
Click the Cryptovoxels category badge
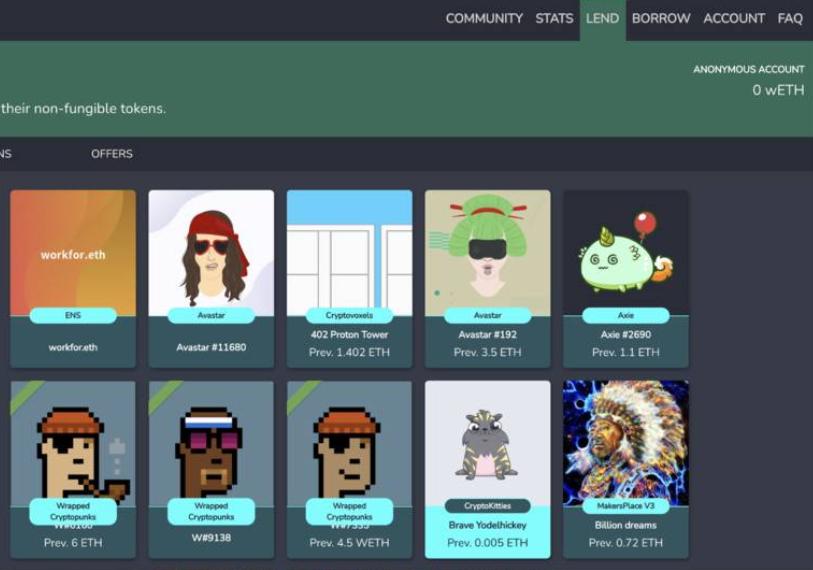[x=349, y=315]
